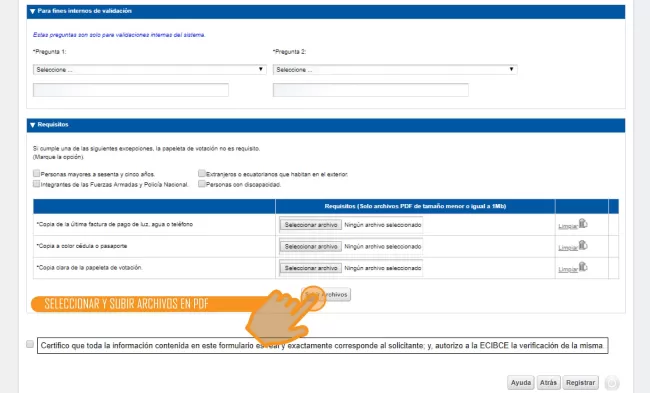This screenshot has height=393, width=650.
Task: Click 'Copia a color cédula o pasaporte' text
Action: click(82, 246)
